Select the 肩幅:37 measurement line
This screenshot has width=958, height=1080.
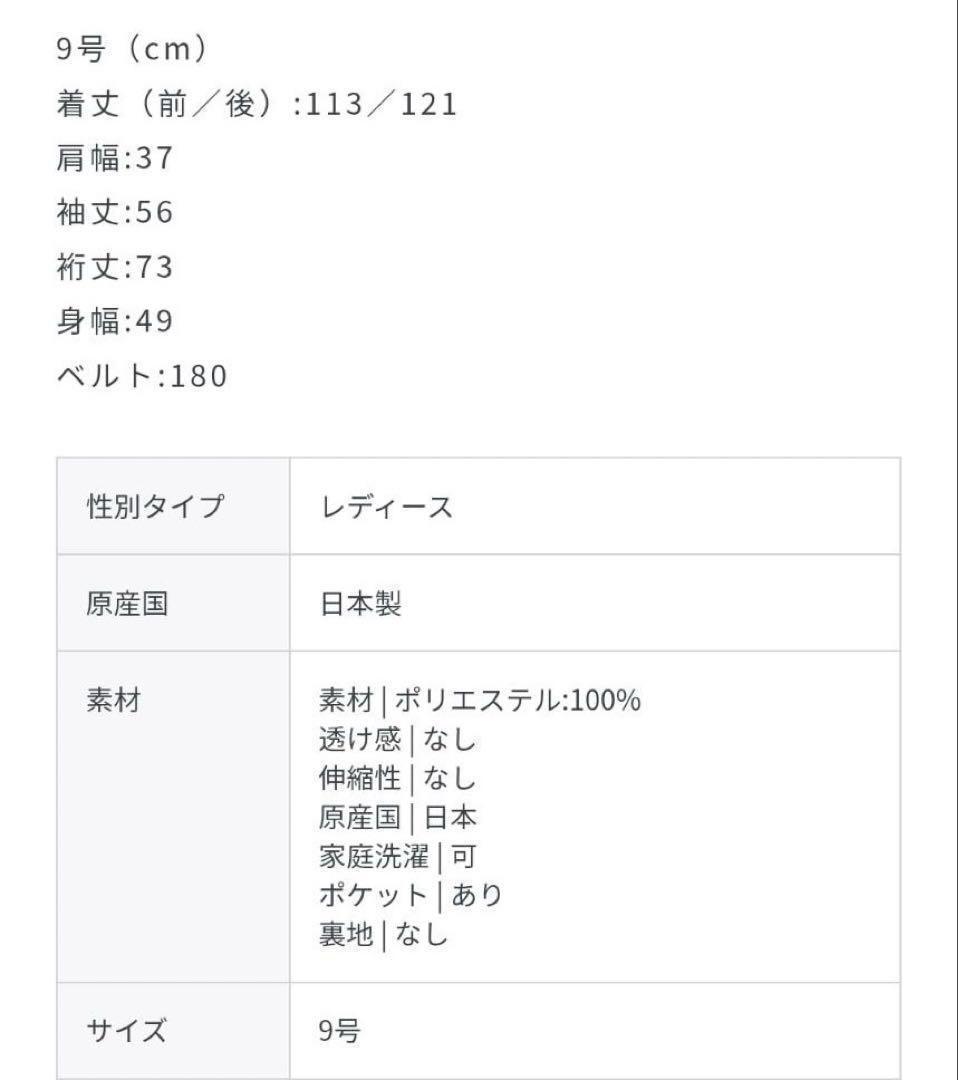[115, 158]
